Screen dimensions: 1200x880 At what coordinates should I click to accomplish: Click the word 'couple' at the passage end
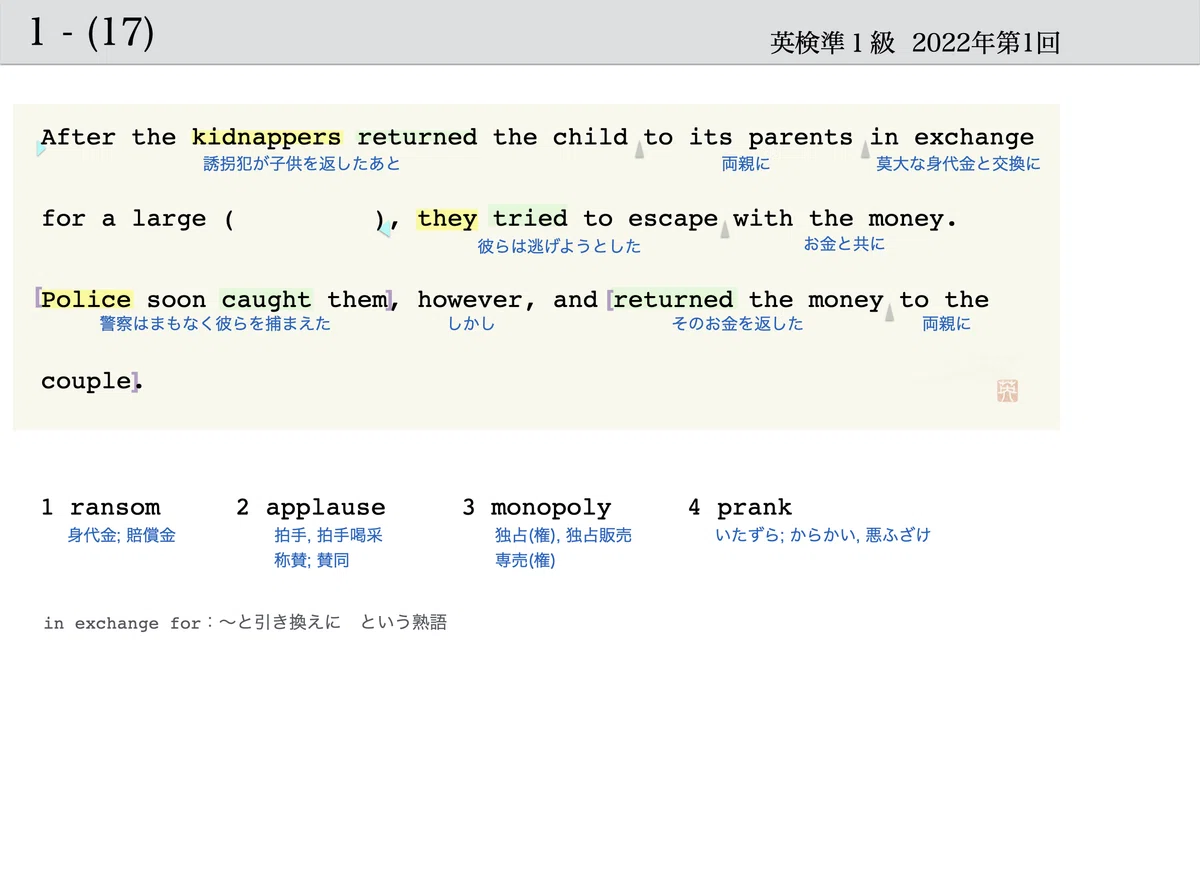point(86,381)
